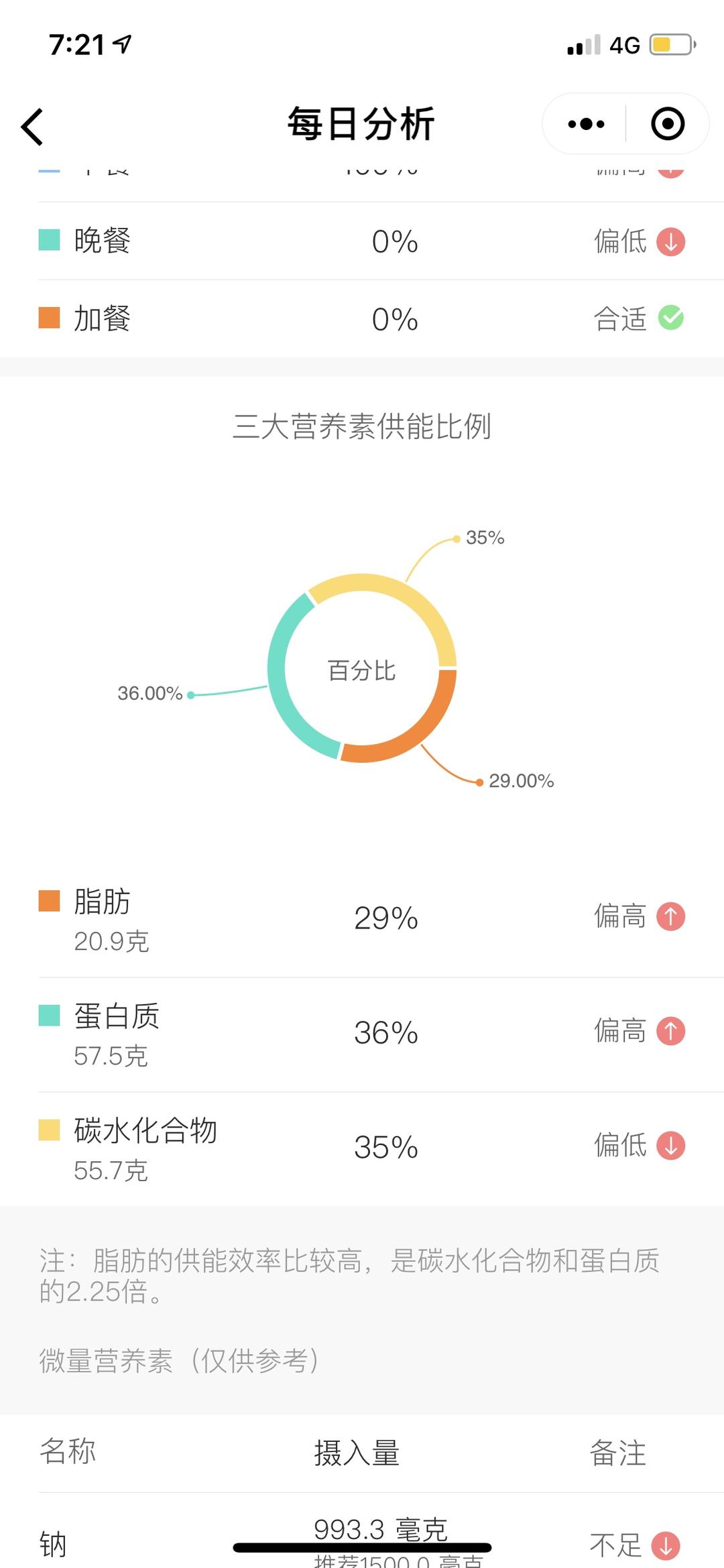Image resolution: width=724 pixels, height=1568 pixels.
Task: Open the three-dot more menu
Action: (x=585, y=124)
